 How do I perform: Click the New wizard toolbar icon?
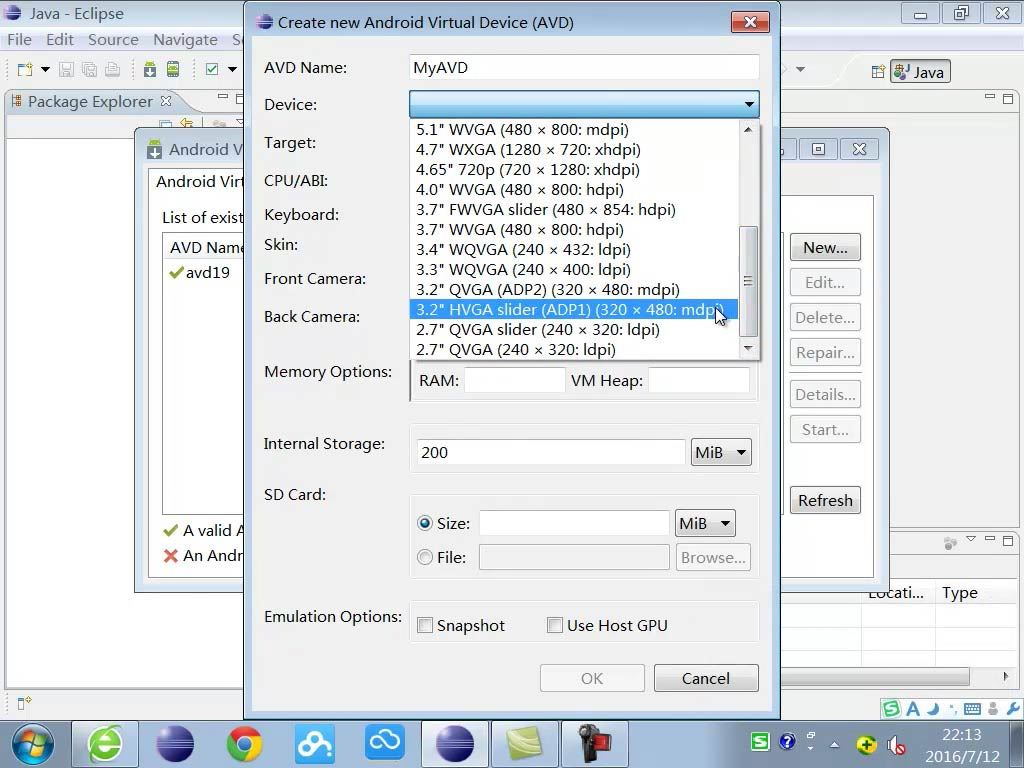[25, 69]
